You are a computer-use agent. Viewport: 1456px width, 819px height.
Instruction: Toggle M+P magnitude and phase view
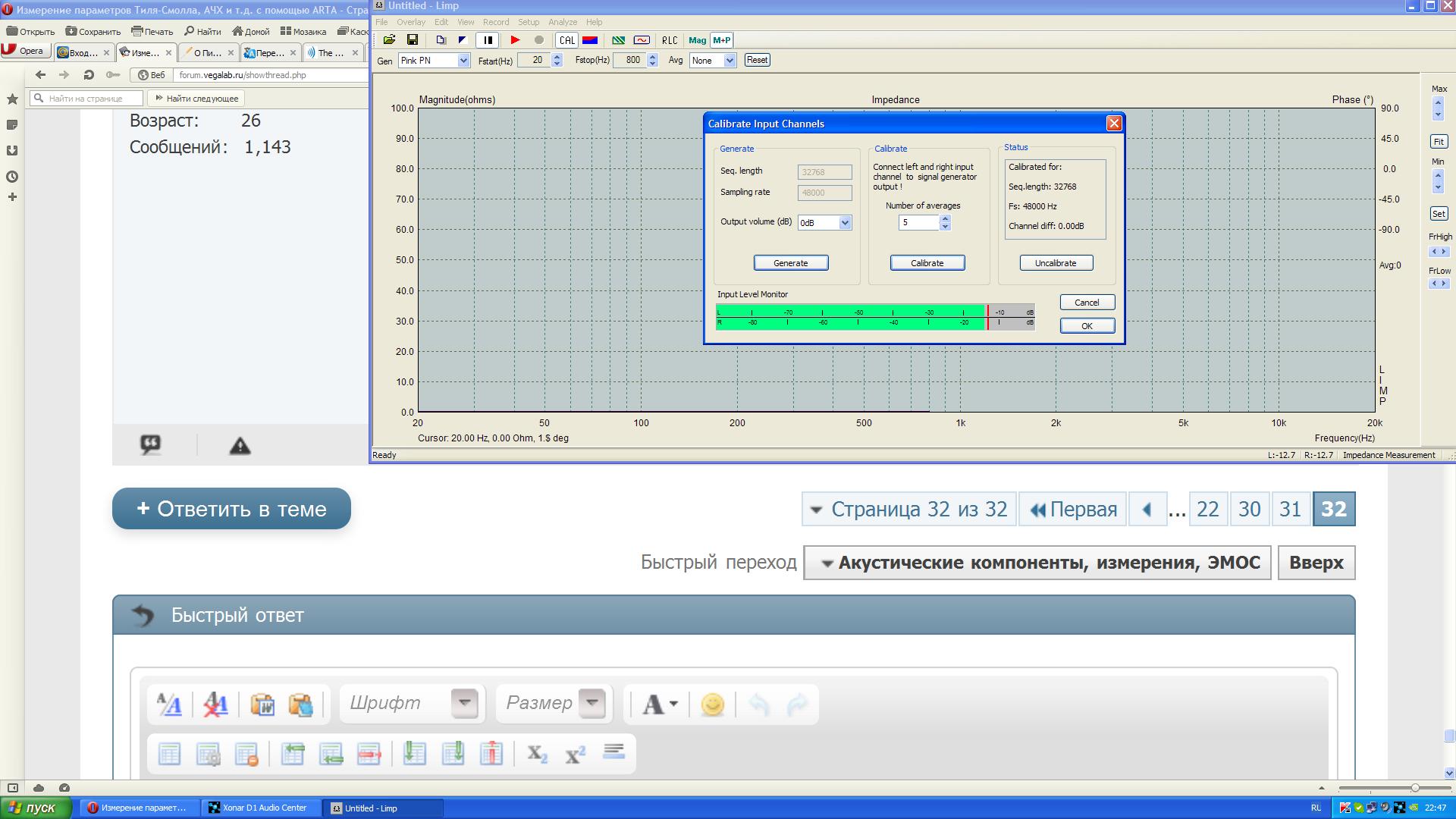722,40
